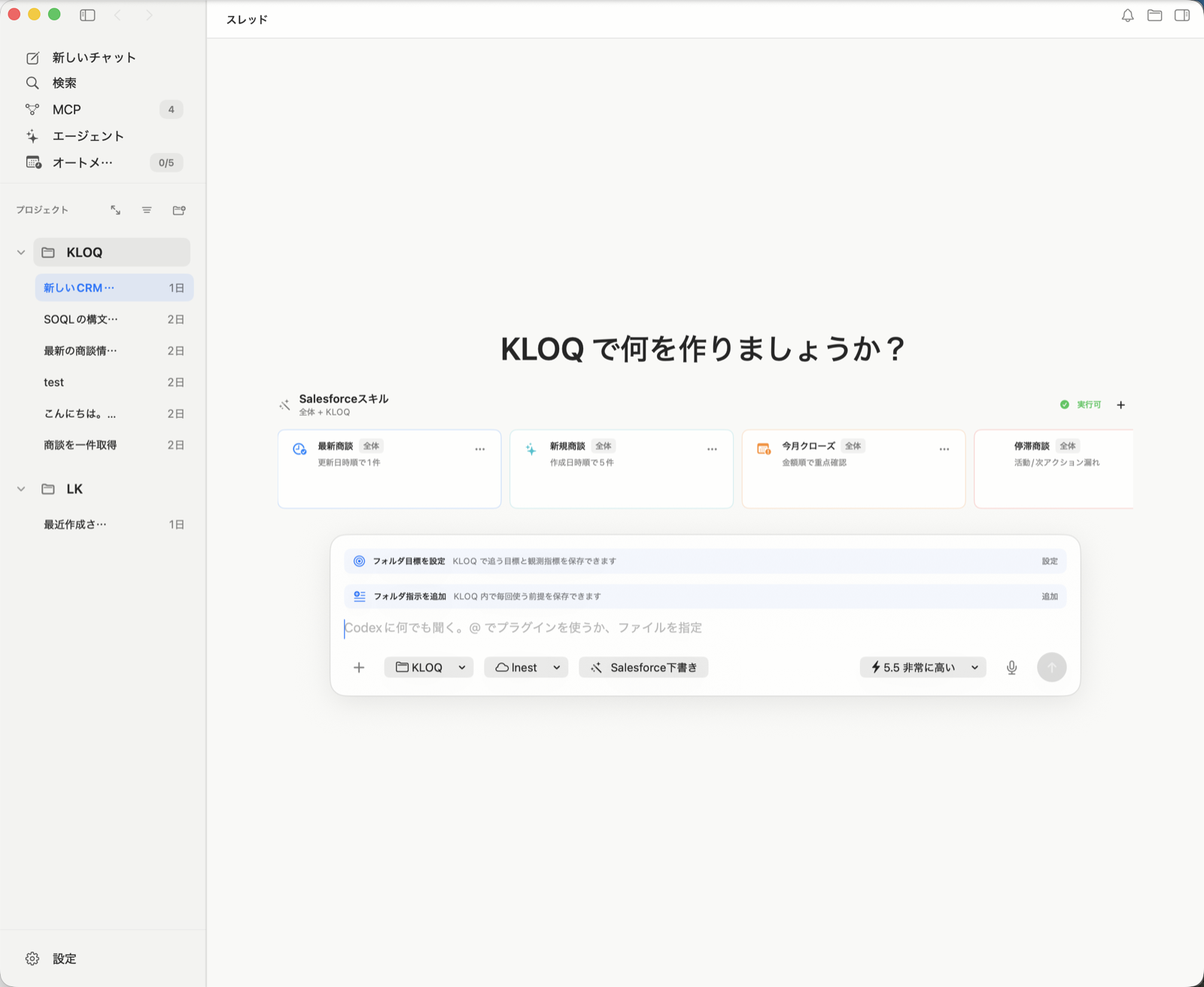Click the 新規商談 sparkle icon
This screenshot has width=1204, height=987.
(531, 449)
